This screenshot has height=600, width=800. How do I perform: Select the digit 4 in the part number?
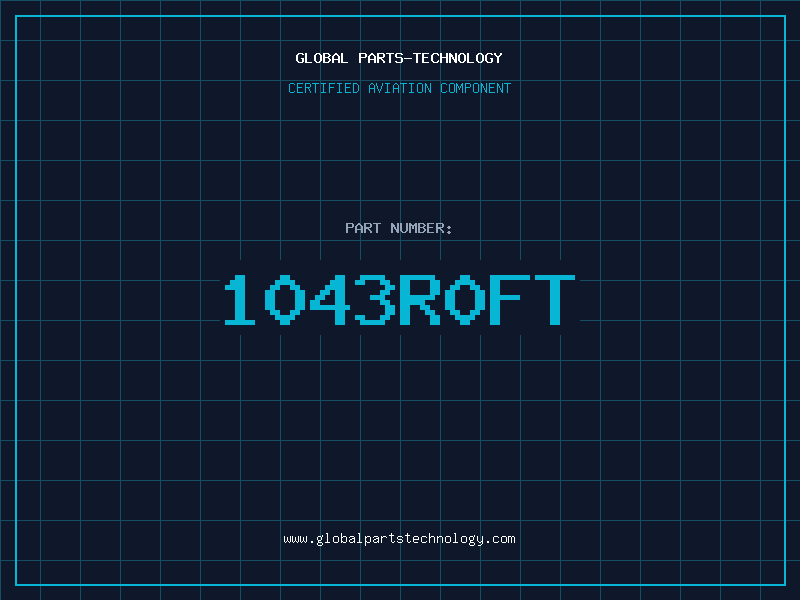click(x=330, y=299)
